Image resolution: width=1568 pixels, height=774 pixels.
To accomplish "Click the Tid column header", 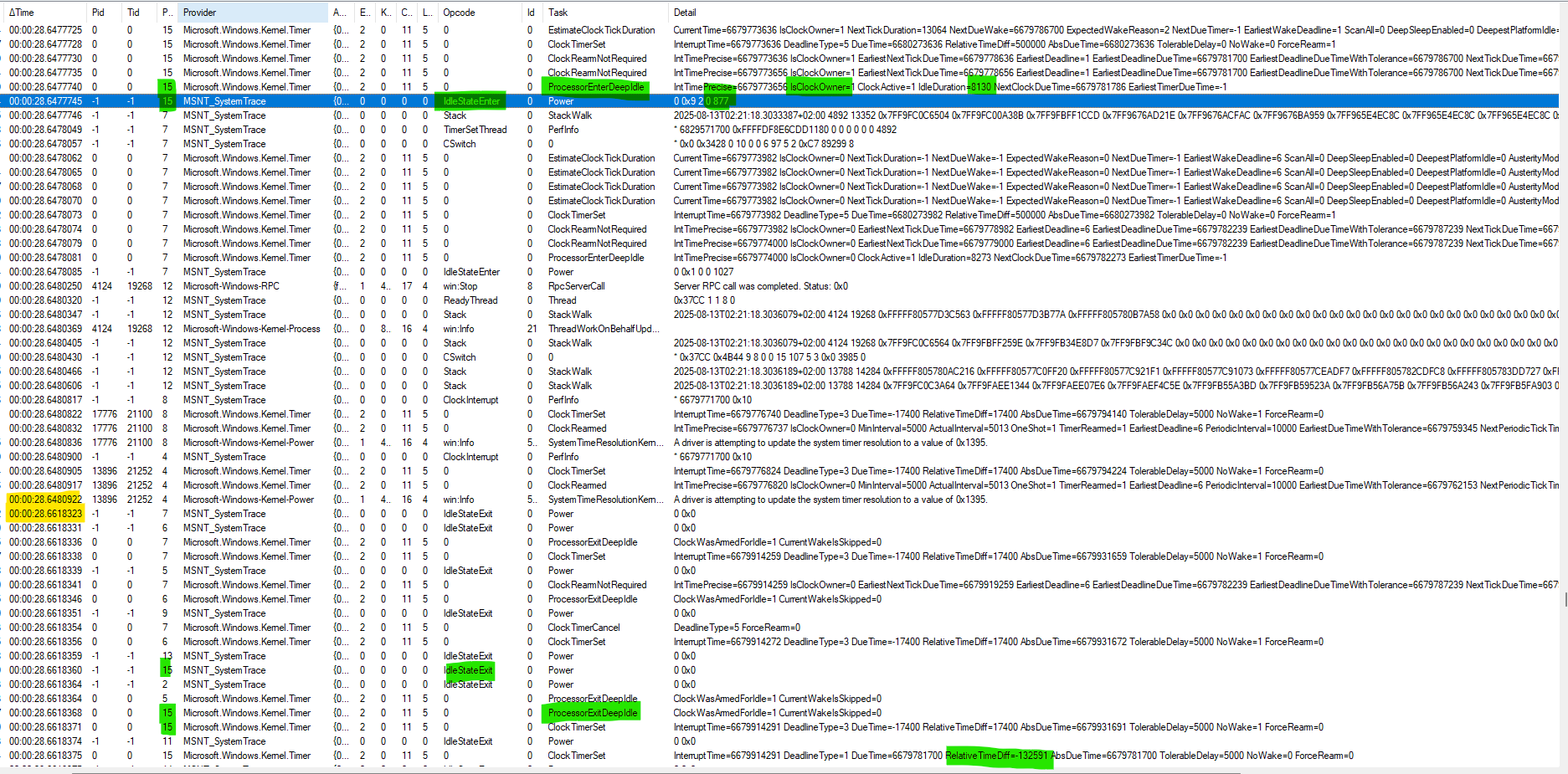I will point(133,13).
